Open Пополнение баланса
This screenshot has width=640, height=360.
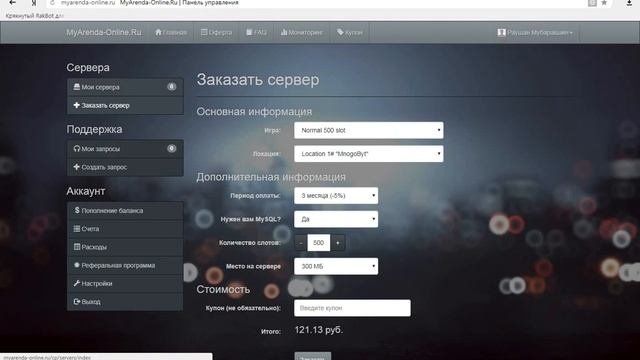(x=125, y=211)
